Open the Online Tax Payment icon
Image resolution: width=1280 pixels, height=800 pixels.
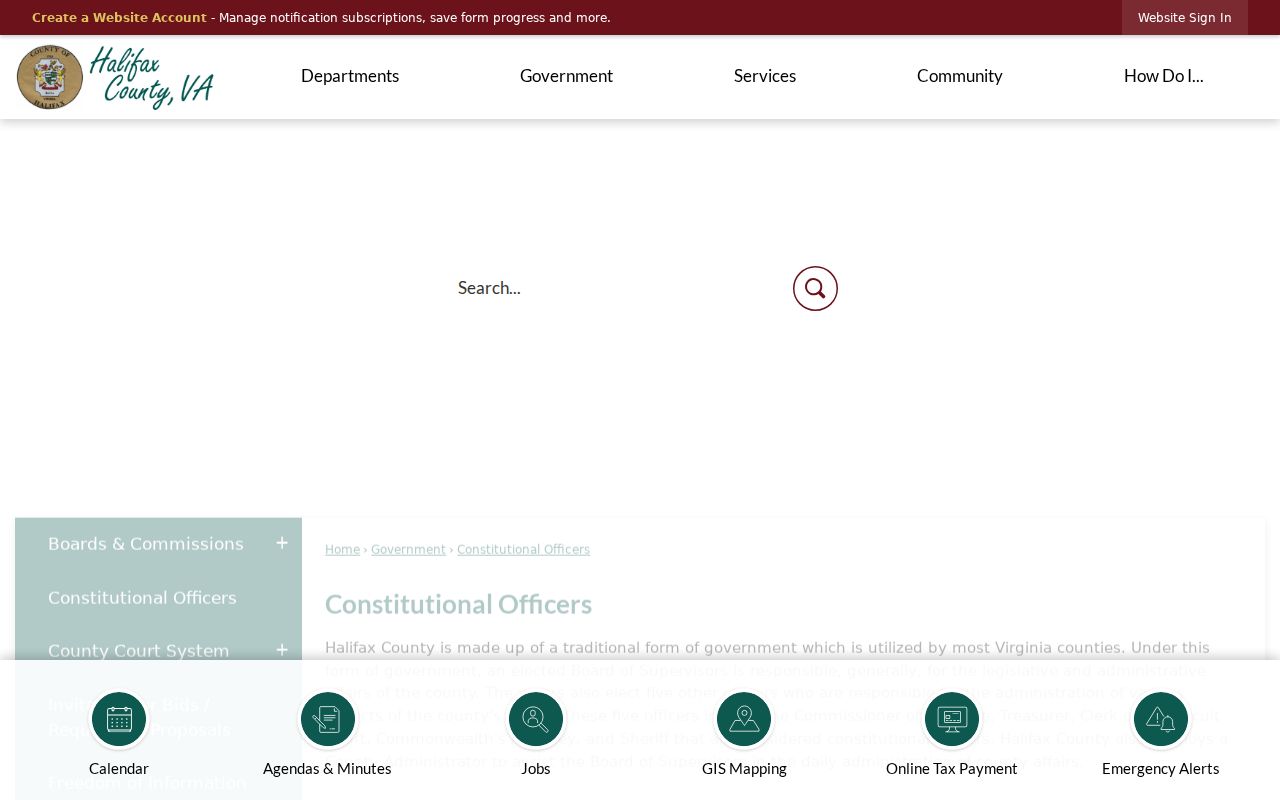(952, 719)
